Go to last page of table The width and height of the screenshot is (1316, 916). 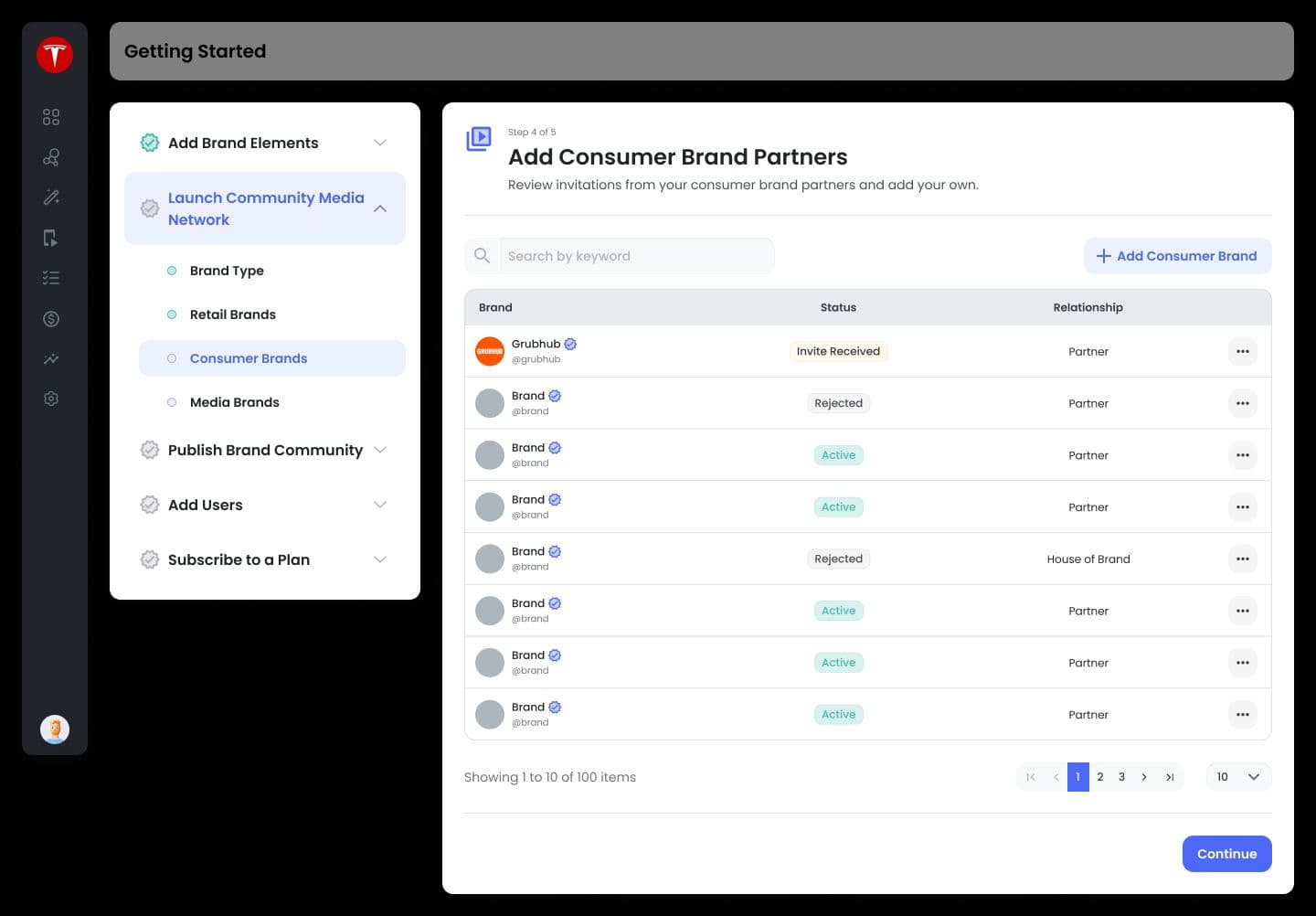coord(1170,777)
